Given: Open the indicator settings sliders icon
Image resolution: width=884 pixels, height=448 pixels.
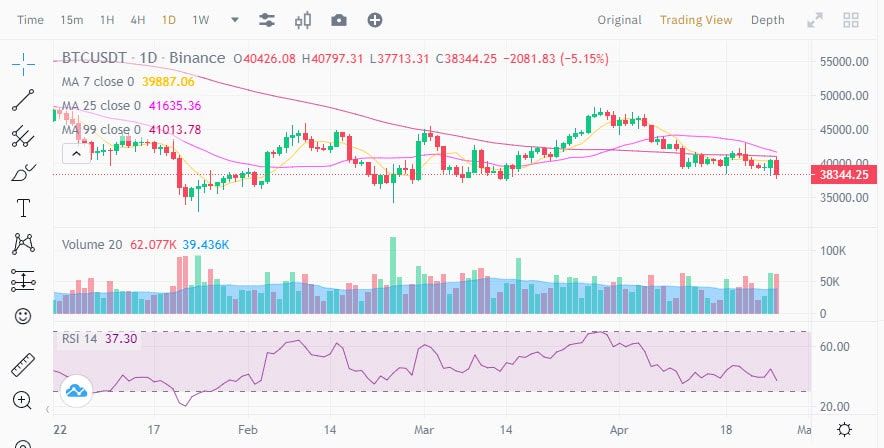Looking at the screenshot, I should coord(267,20).
